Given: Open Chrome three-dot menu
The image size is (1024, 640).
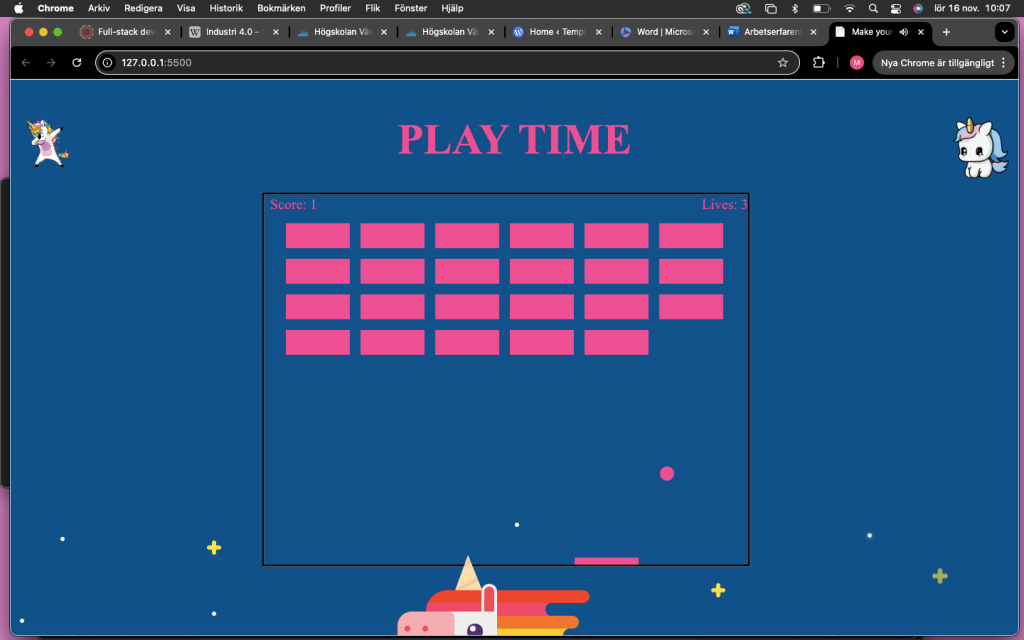Looking at the screenshot, I should [1003, 63].
